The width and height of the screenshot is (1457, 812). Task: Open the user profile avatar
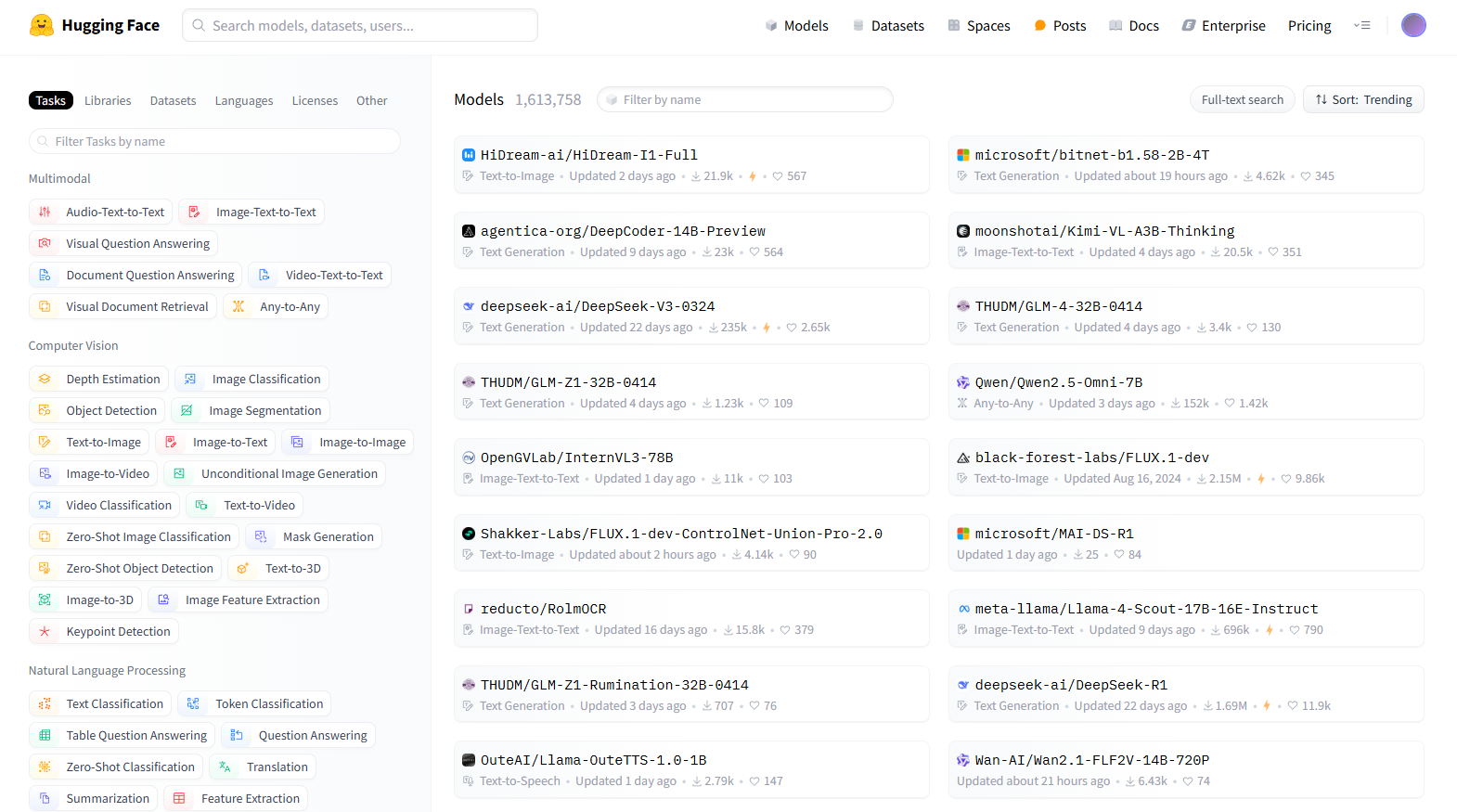click(1413, 25)
